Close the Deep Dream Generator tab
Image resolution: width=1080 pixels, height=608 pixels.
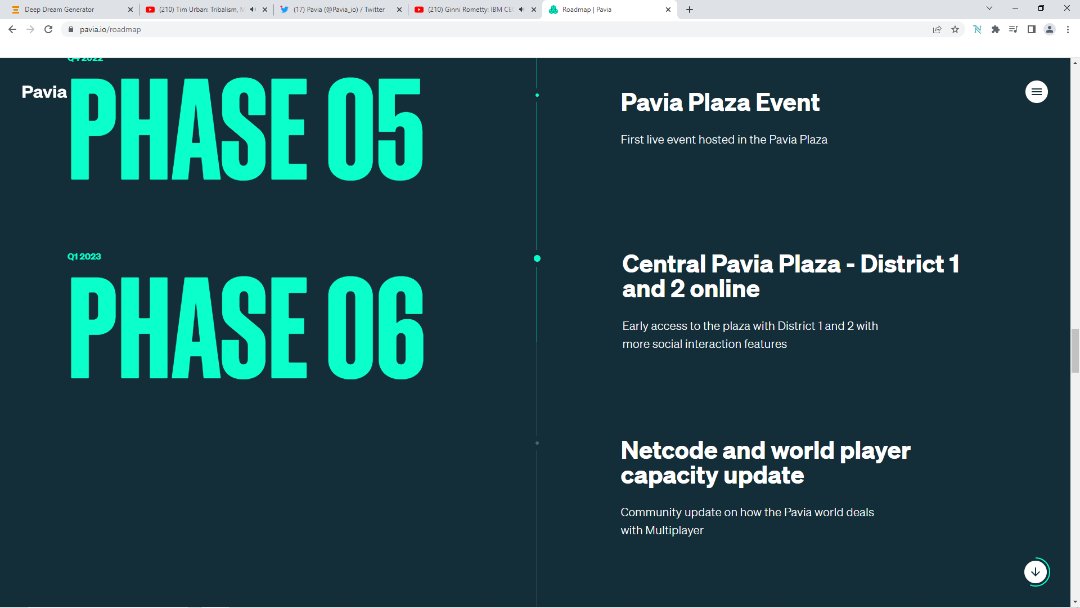coord(130,10)
